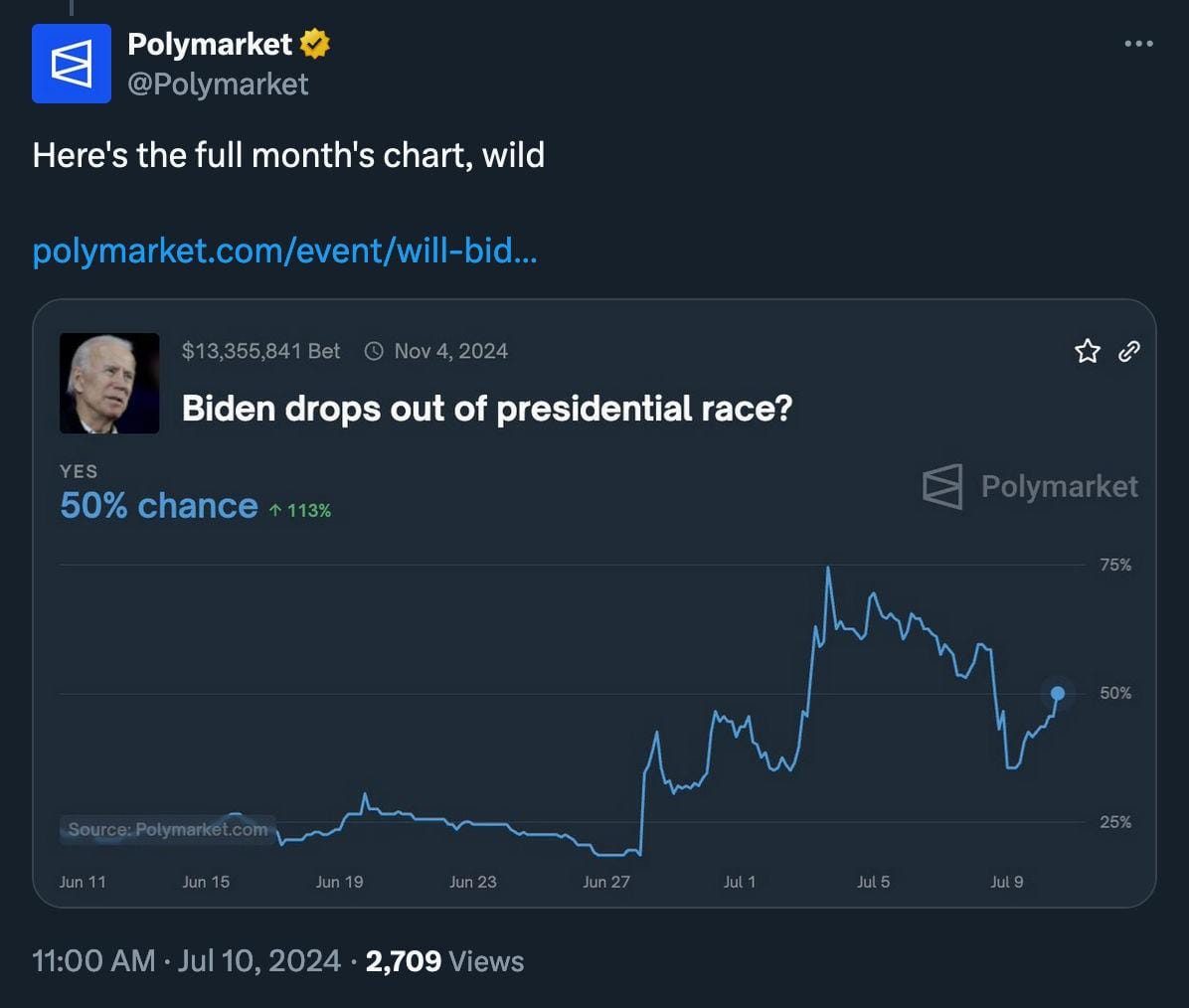
Task: Click the 2,709 Views counter
Action: (x=444, y=961)
